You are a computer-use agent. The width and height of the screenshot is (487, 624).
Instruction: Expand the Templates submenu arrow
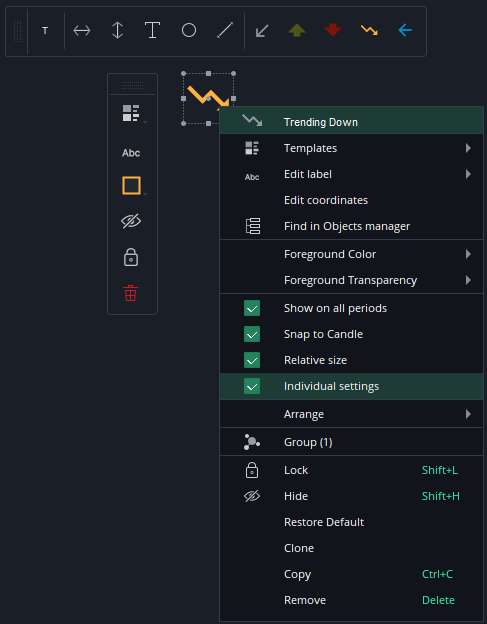pos(468,148)
